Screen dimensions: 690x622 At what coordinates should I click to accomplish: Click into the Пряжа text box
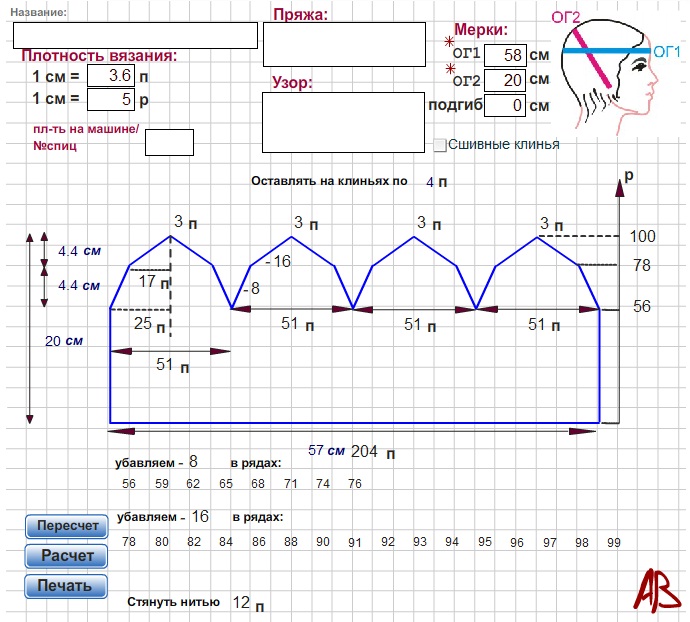[344, 45]
